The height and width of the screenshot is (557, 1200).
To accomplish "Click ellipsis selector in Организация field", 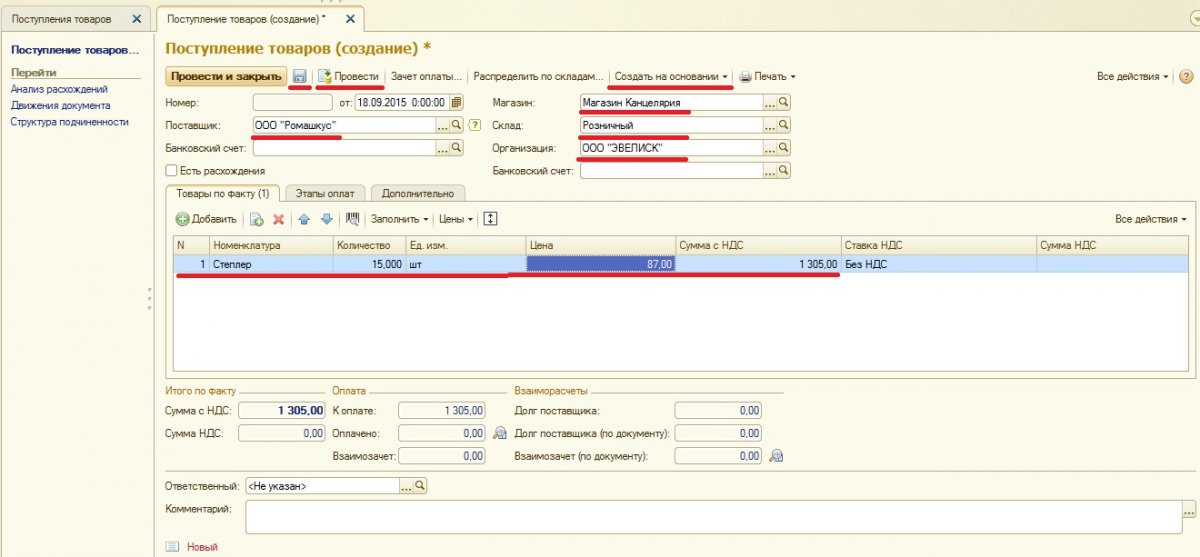I will [x=770, y=148].
